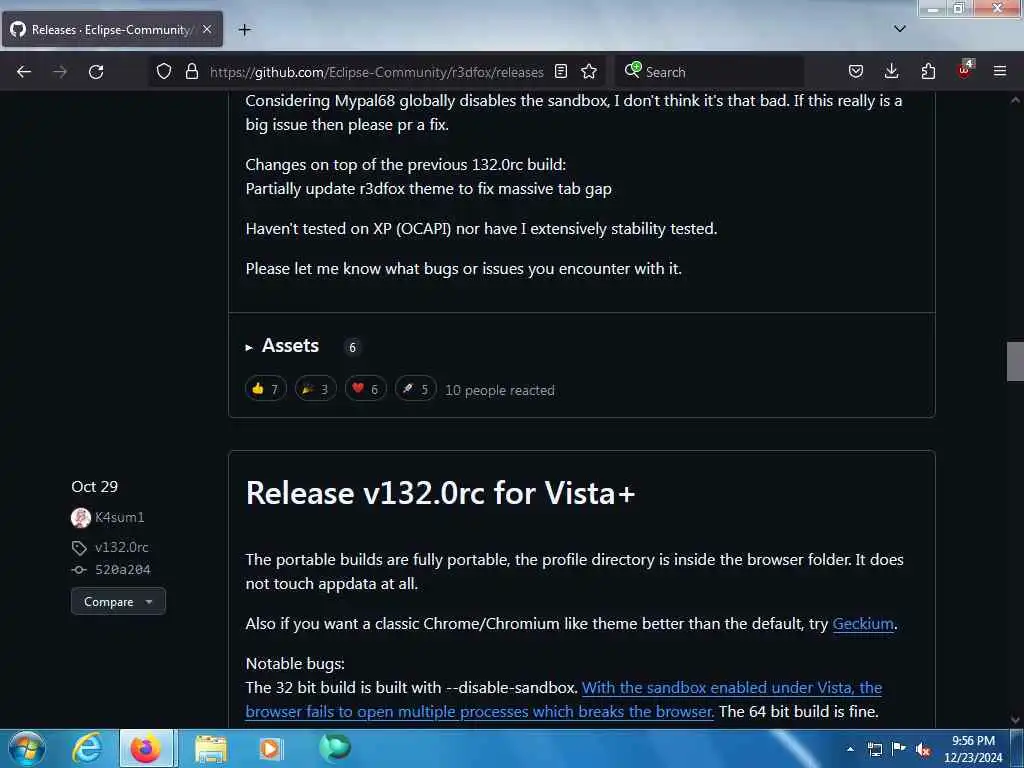
Task: Switch to Firefox taskbar button
Action: click(x=146, y=748)
